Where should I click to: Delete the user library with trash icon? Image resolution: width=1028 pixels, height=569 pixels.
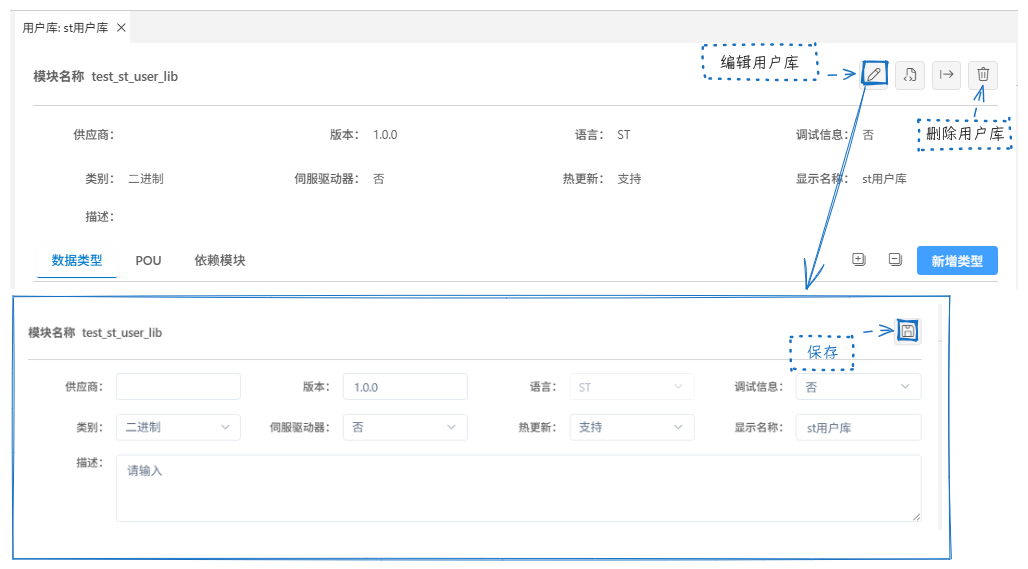point(983,75)
